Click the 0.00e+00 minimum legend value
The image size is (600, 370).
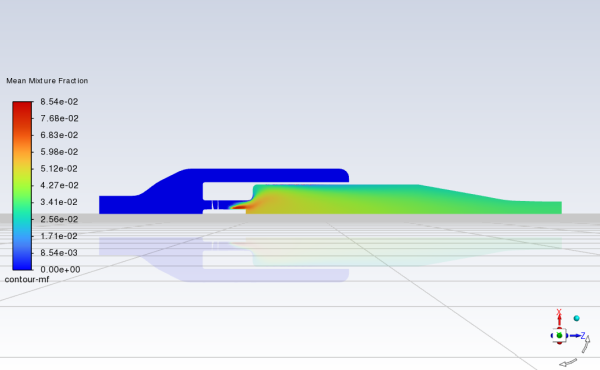click(60, 269)
